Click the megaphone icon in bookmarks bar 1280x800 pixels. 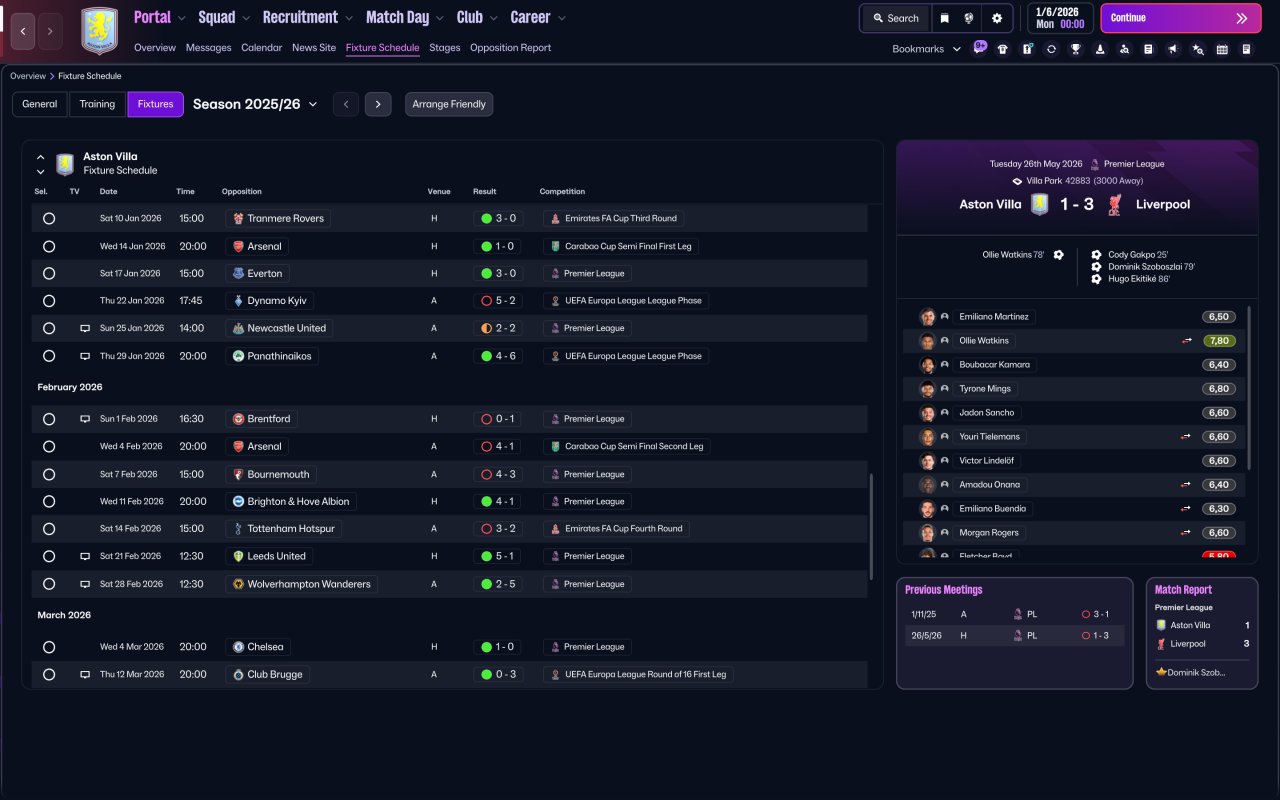tap(1173, 49)
